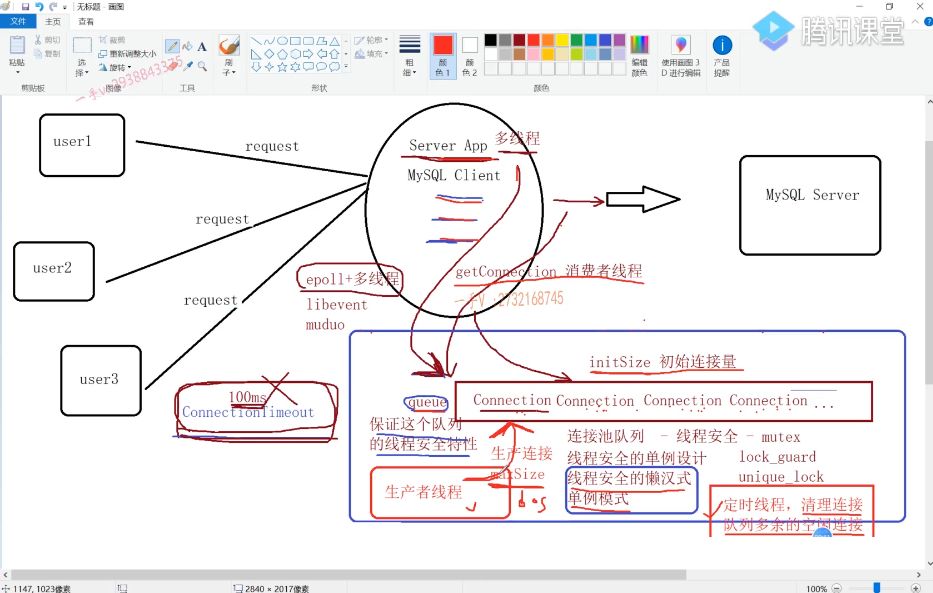Click the zoom slider handle in status bar
This screenshot has height=593, width=933.
(x=876, y=588)
